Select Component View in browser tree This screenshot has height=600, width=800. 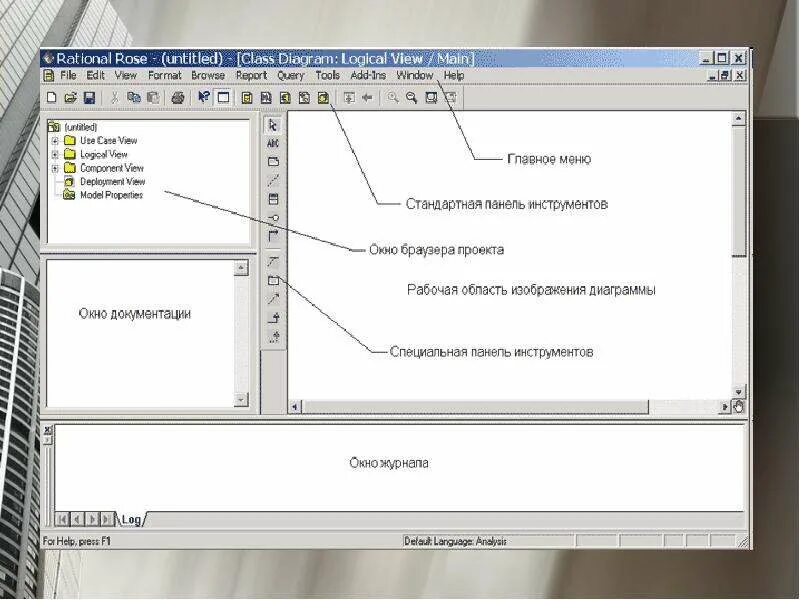[x=112, y=168]
